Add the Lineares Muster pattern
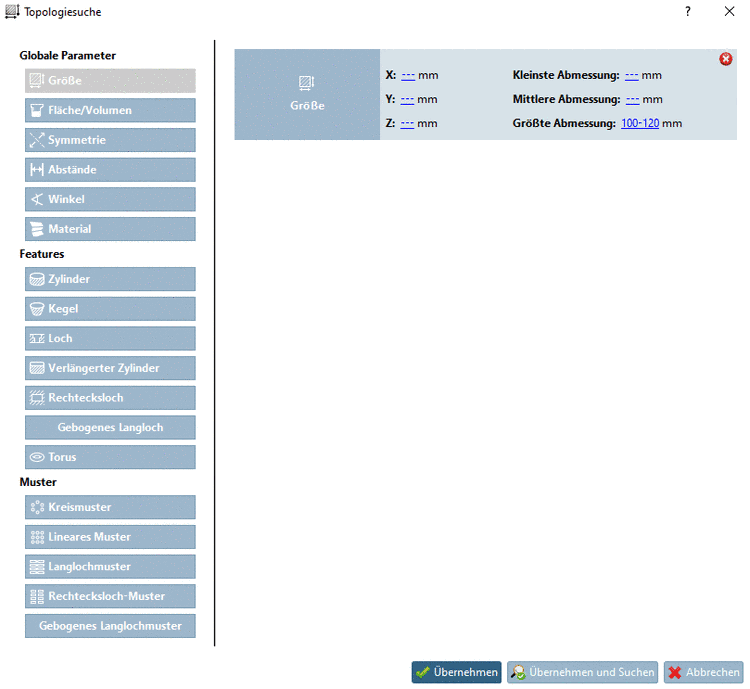750x689 pixels. tap(110, 537)
